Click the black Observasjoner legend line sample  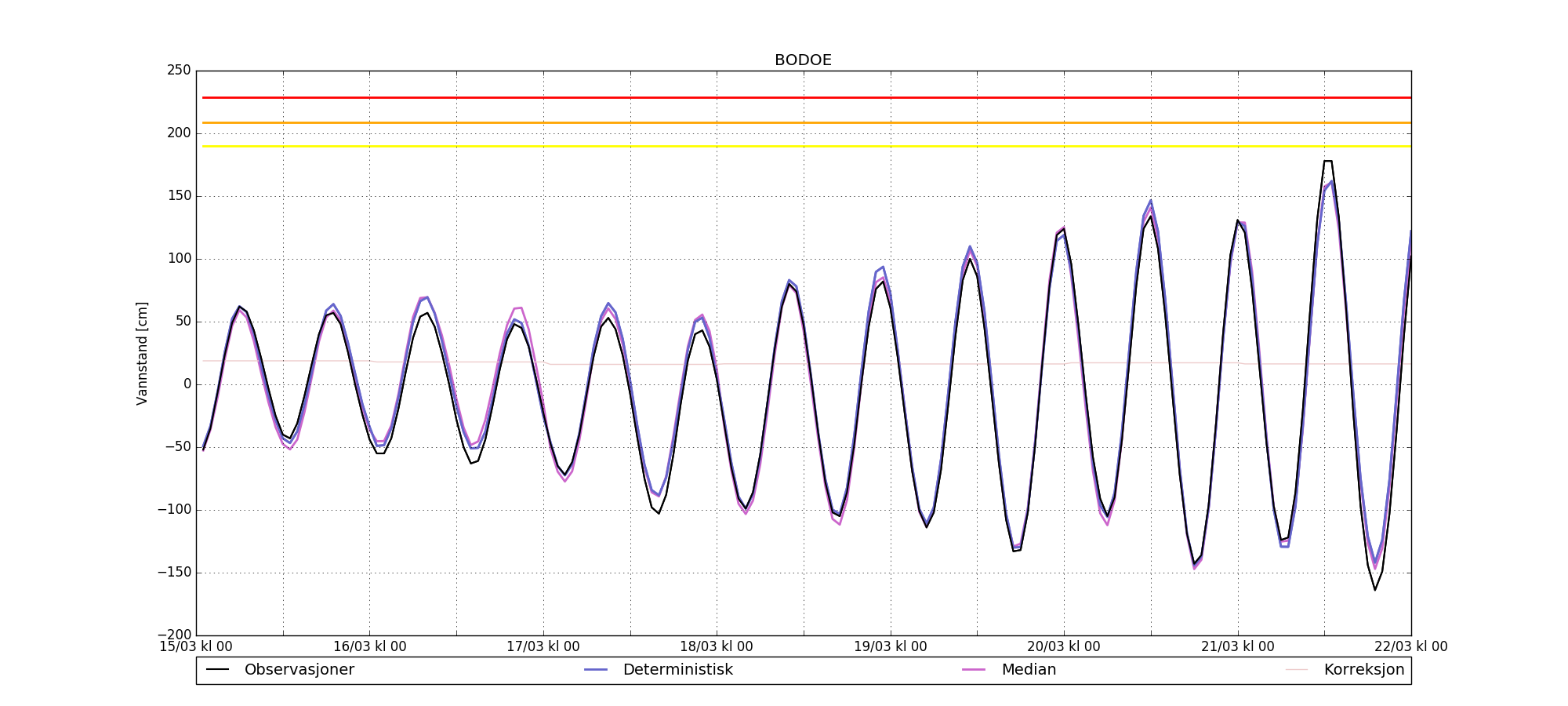pyautogui.click(x=217, y=670)
